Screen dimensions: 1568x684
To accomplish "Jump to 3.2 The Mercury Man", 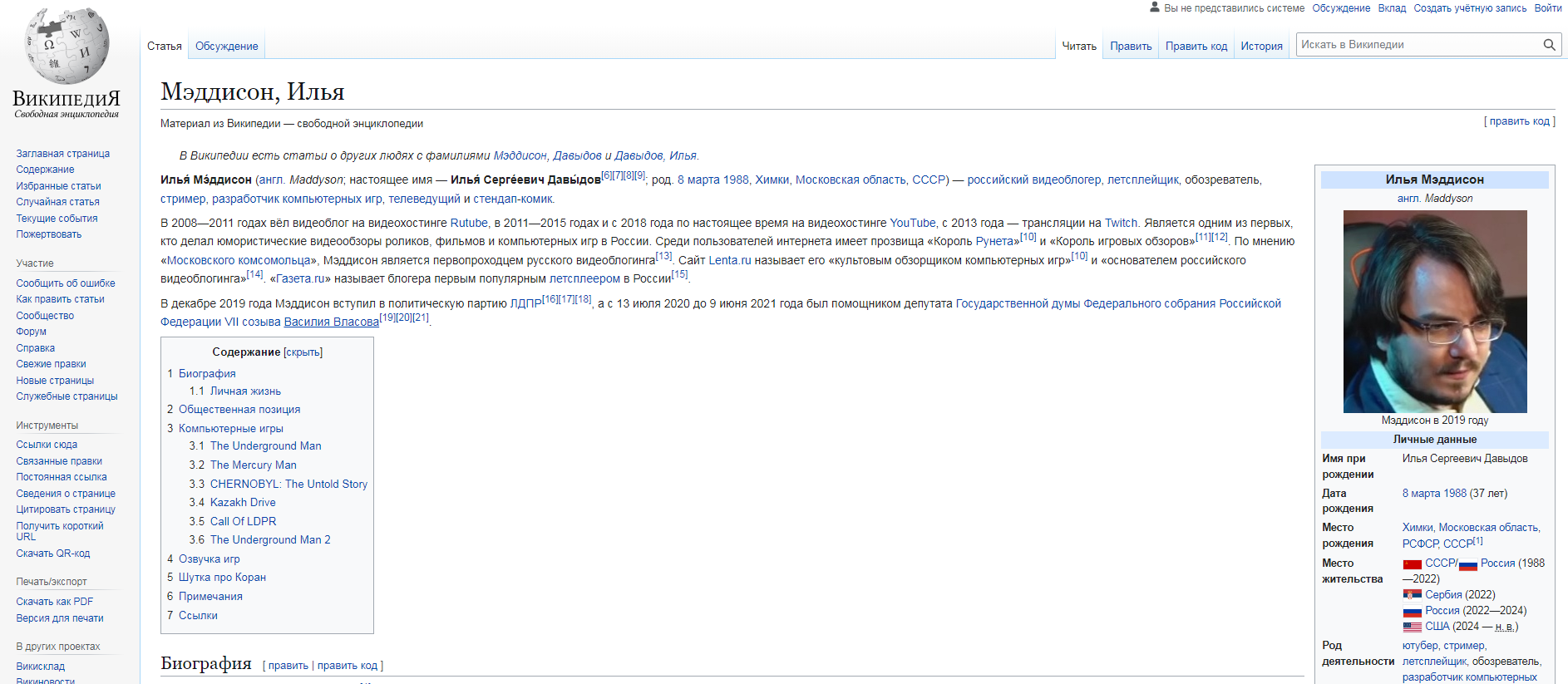I will click(x=253, y=465).
